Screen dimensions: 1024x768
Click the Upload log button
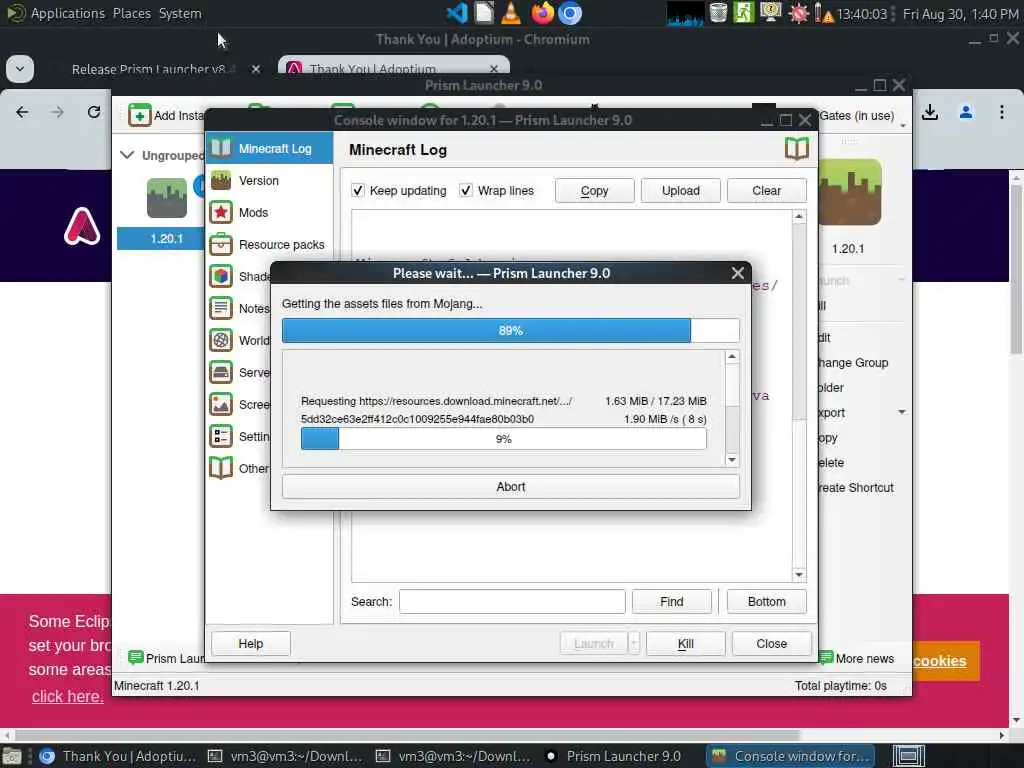680,191
